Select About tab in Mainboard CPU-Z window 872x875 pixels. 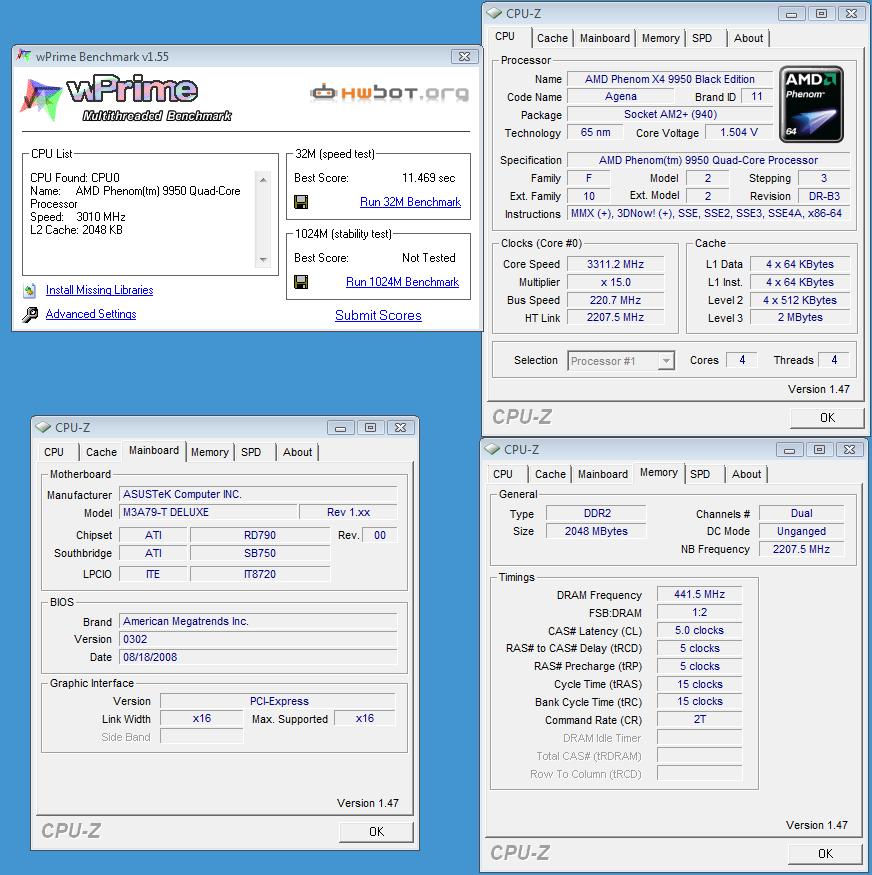[x=297, y=452]
